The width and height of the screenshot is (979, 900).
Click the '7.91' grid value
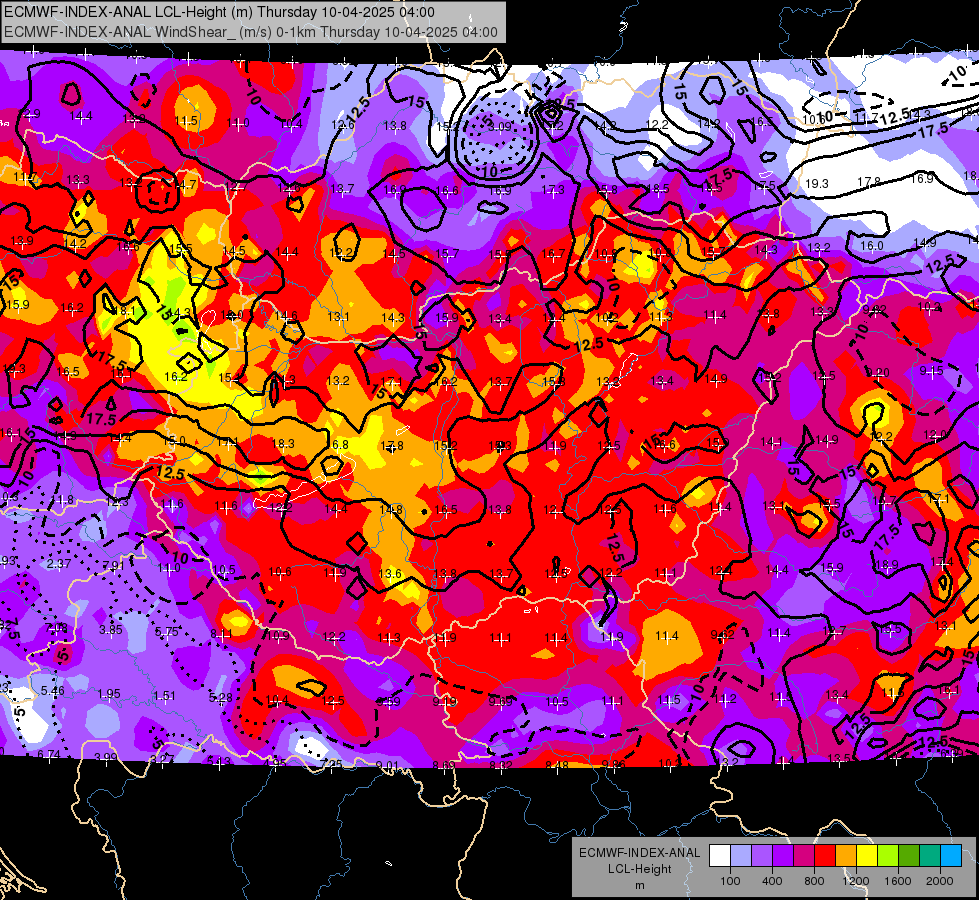click(x=114, y=566)
